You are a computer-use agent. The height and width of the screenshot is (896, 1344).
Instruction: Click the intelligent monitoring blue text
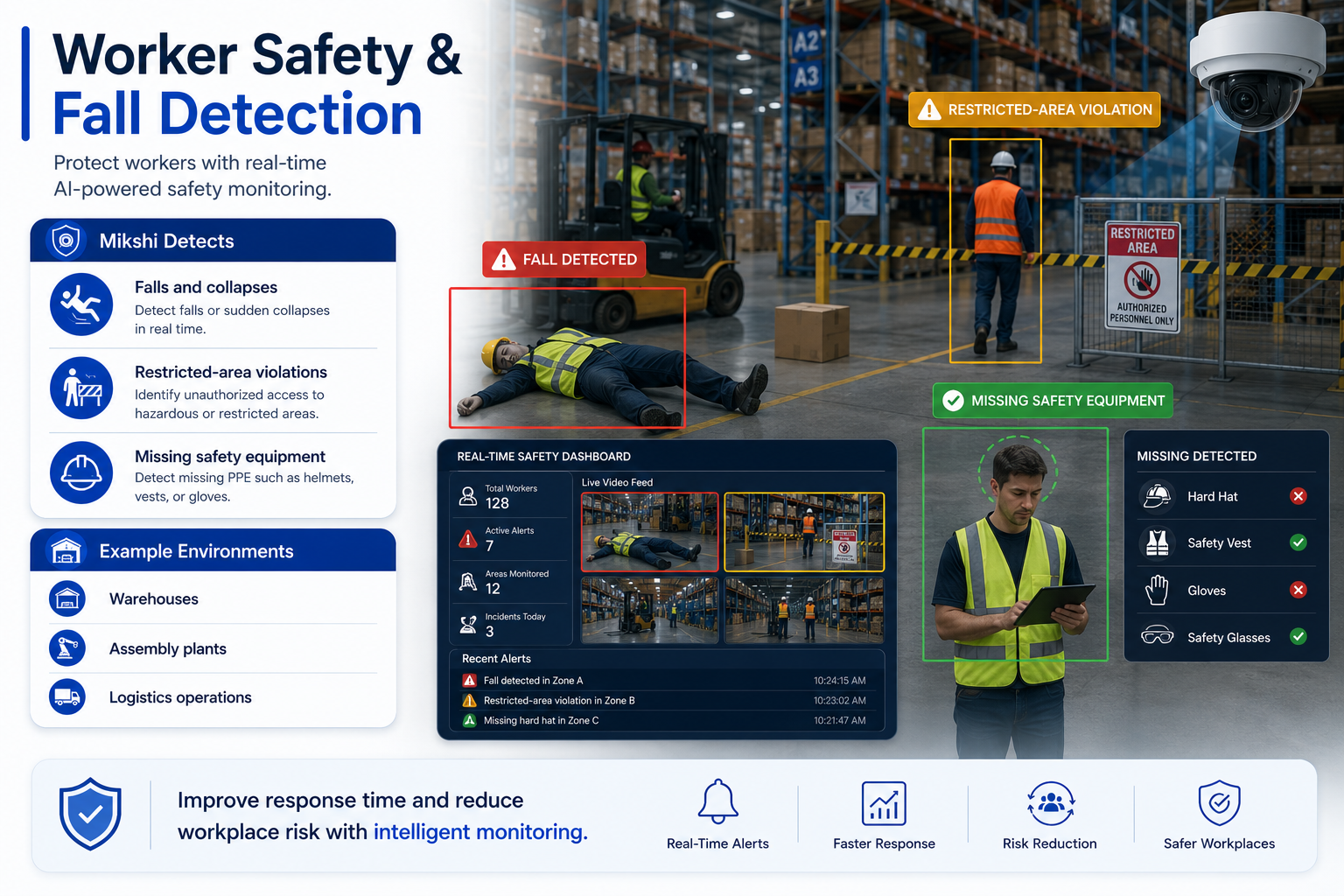click(x=480, y=831)
